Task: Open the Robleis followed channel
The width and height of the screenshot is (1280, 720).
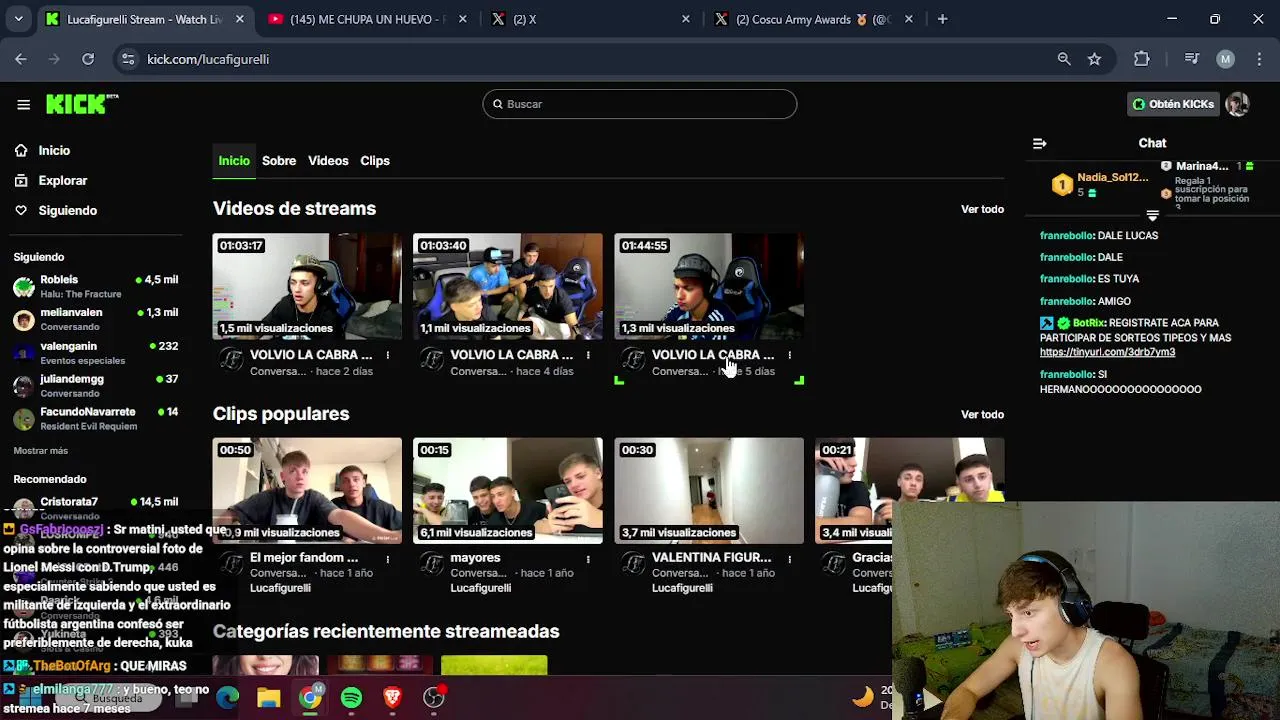Action: pos(96,286)
